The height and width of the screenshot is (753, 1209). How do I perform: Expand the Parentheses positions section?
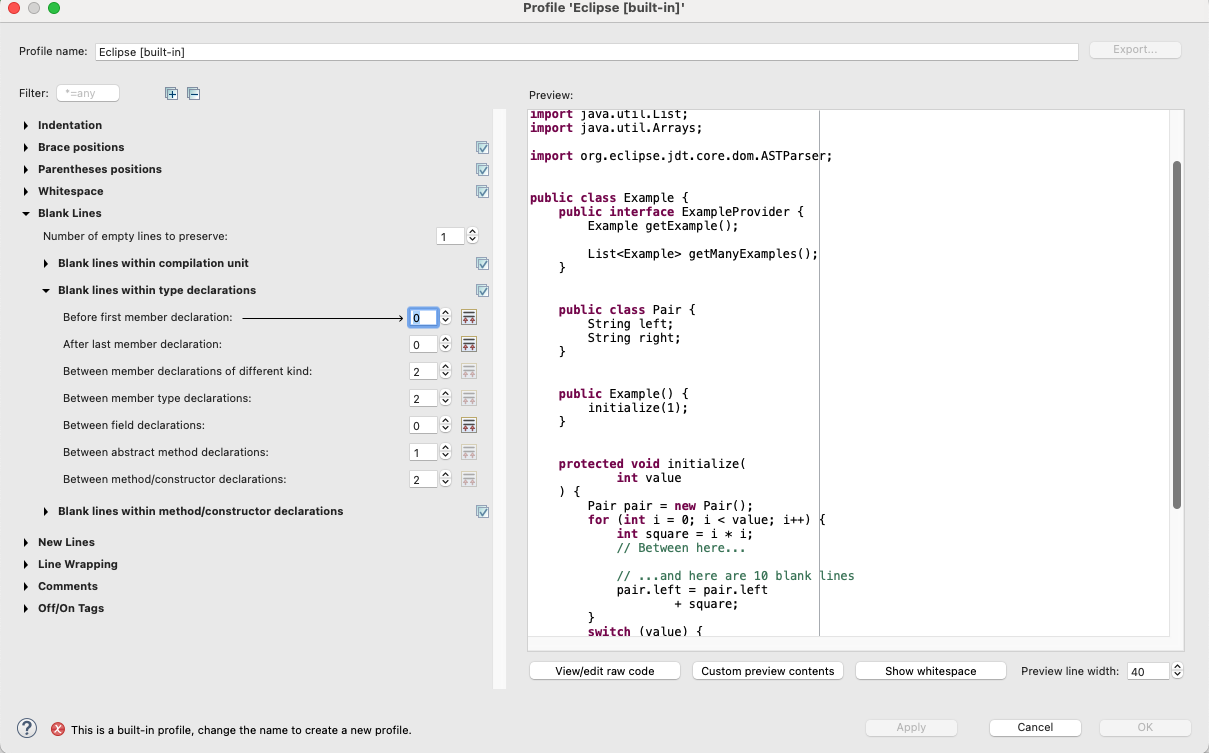26,169
